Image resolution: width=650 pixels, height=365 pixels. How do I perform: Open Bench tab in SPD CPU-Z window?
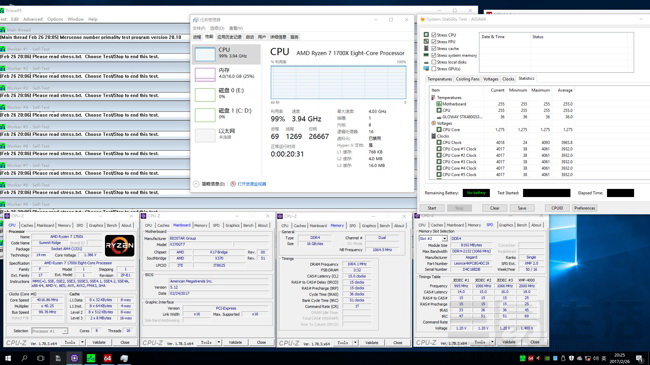pos(522,225)
